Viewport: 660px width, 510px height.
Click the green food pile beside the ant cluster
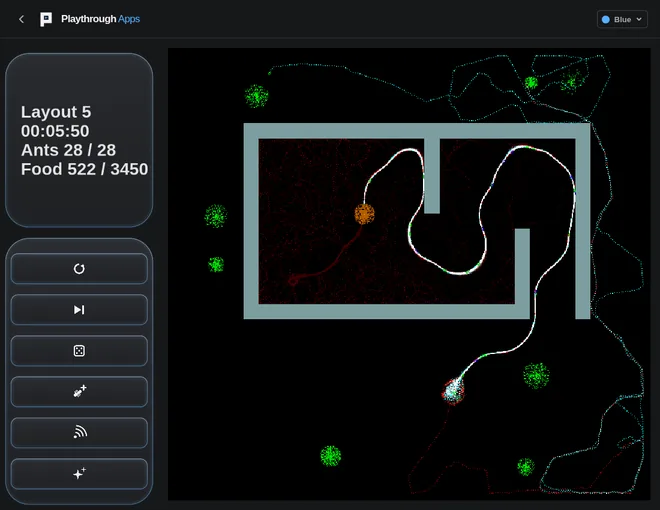coord(536,375)
